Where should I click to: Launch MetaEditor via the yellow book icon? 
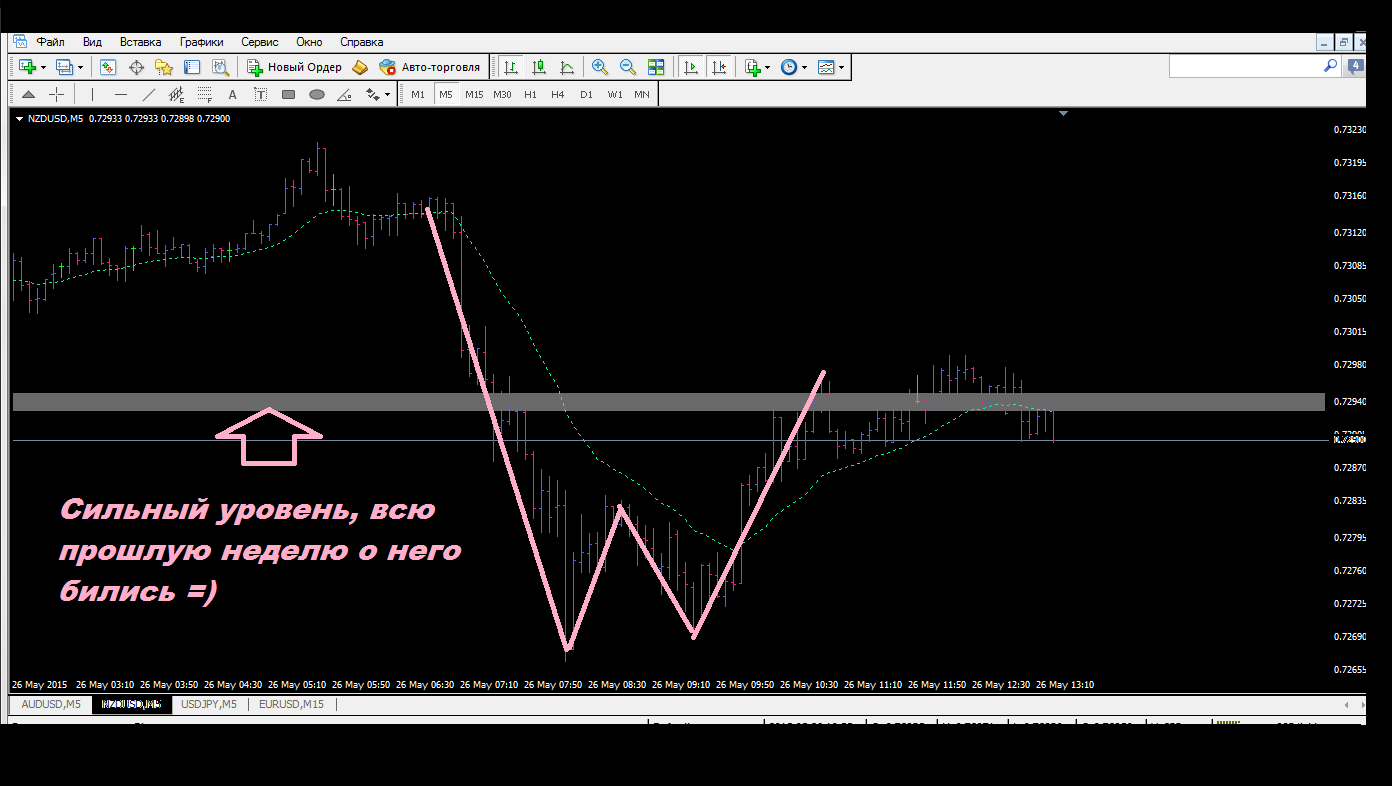point(360,67)
